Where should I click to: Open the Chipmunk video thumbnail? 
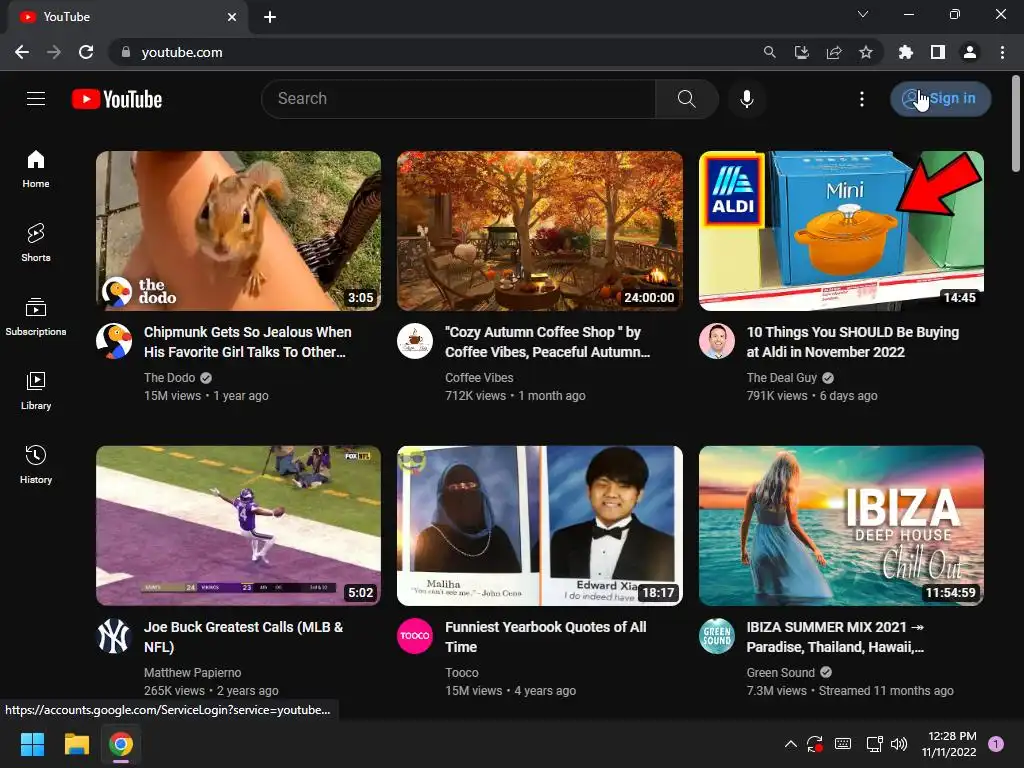pyautogui.click(x=238, y=231)
